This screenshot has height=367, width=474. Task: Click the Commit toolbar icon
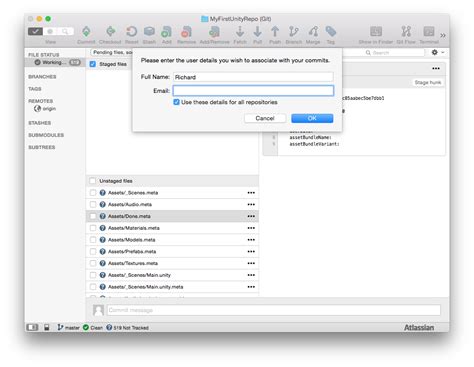86,32
